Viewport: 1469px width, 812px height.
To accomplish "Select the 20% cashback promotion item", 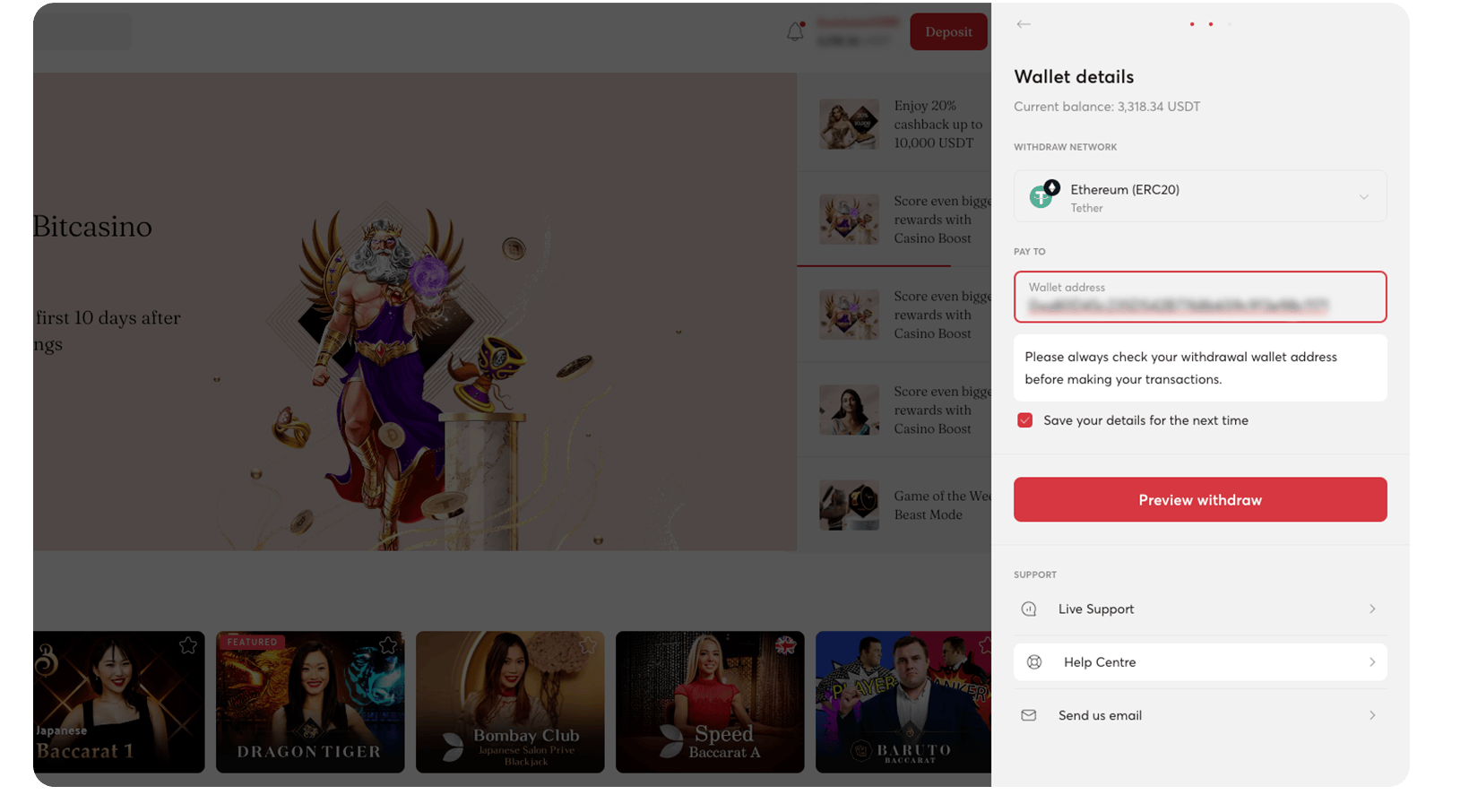I will click(x=901, y=125).
